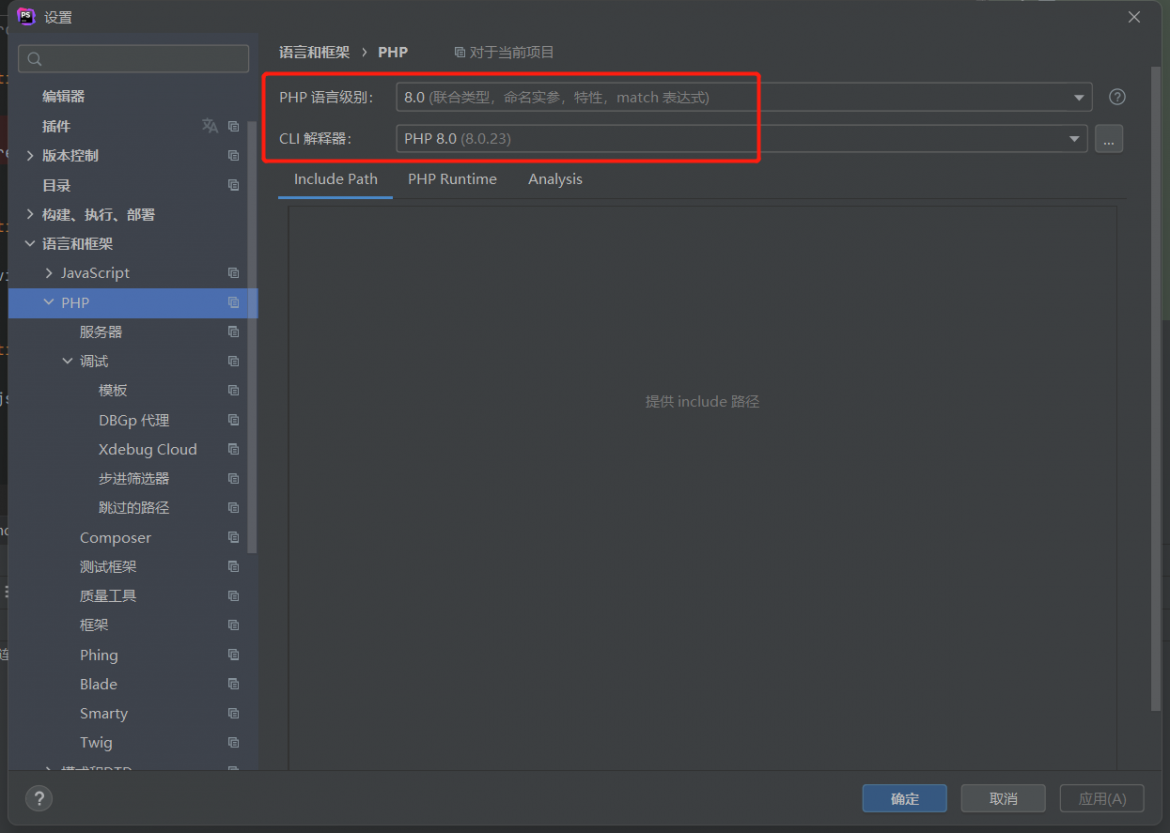Click the round help button at bottom left
The width and height of the screenshot is (1170, 833).
click(x=39, y=799)
